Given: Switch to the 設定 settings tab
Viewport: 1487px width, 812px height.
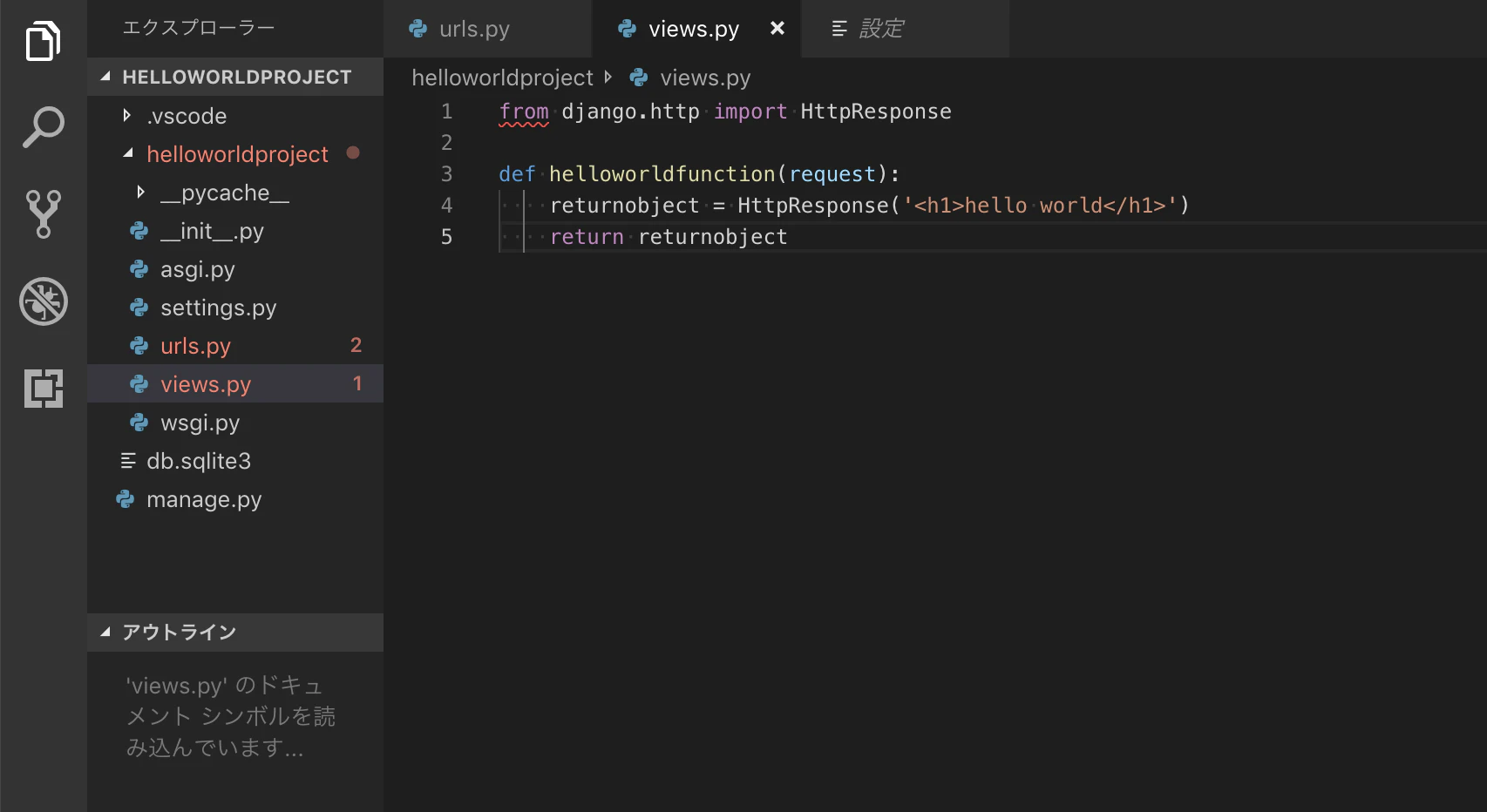Looking at the screenshot, I should click(906, 29).
